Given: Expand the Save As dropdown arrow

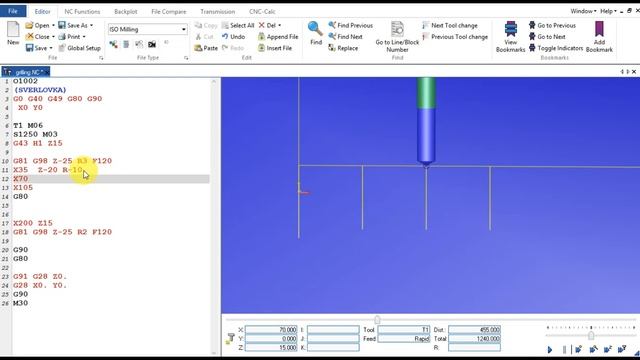Looking at the screenshot, I should tap(91, 25).
